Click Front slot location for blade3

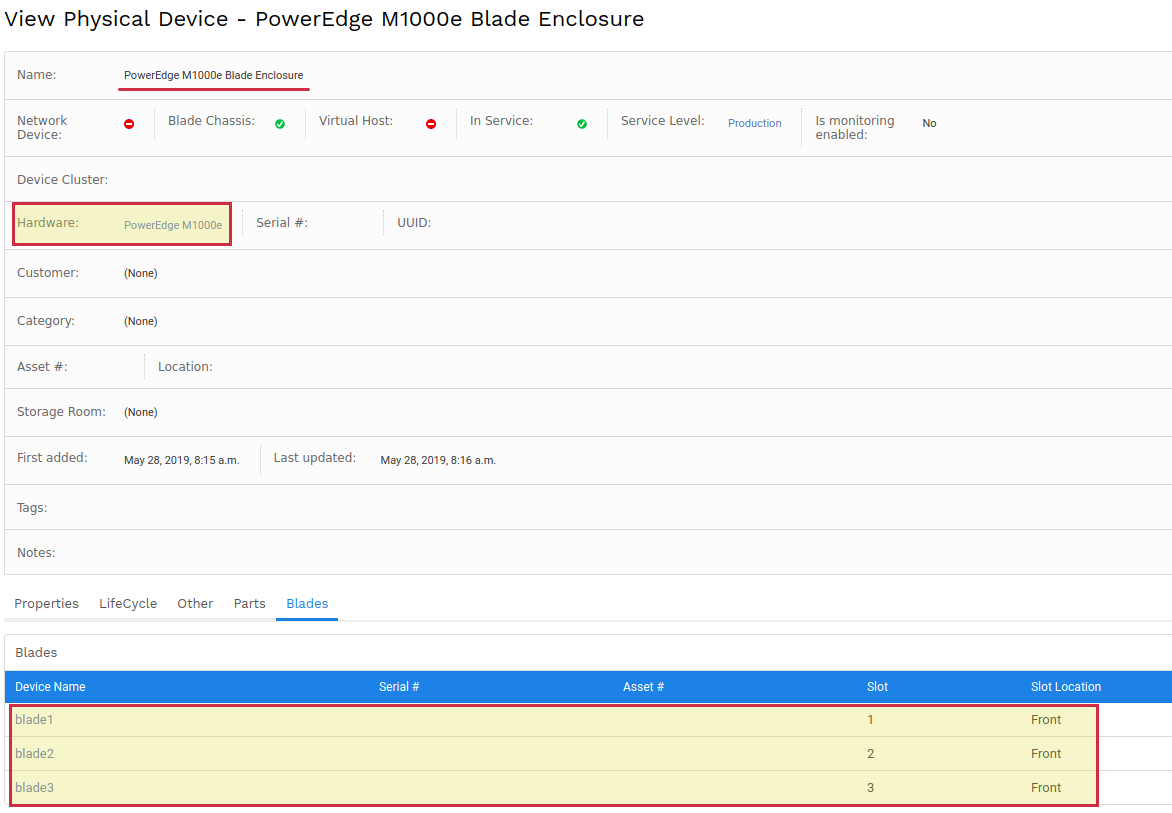pyautogui.click(x=1046, y=788)
